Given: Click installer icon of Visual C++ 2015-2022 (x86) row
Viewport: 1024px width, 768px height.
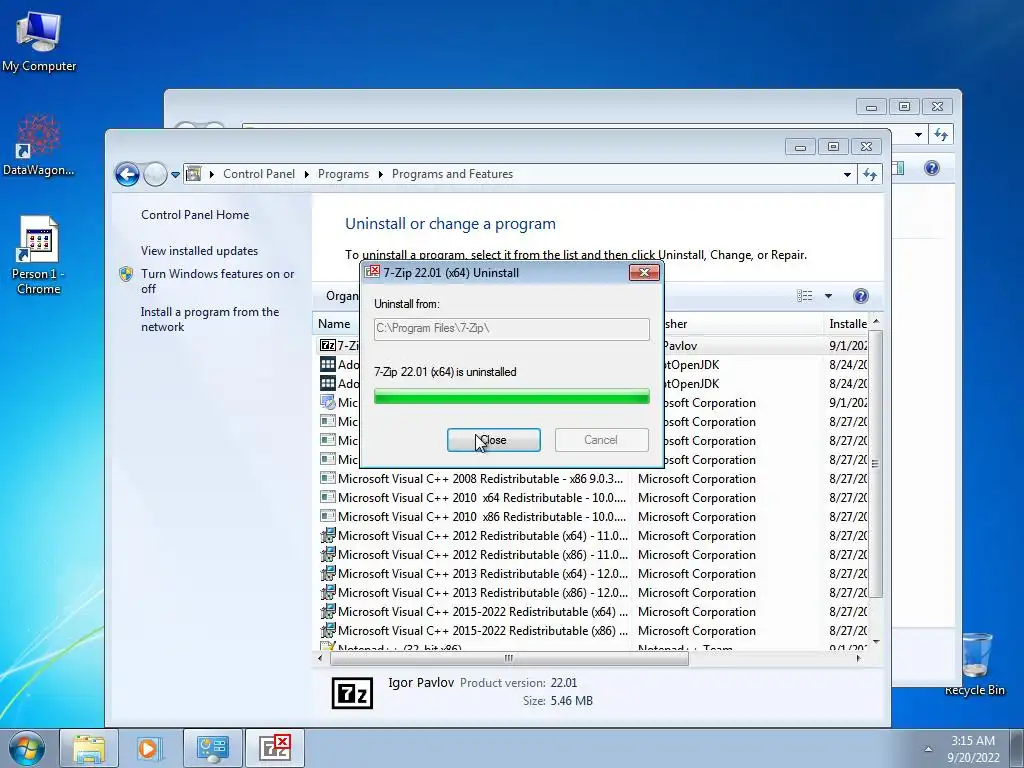Looking at the screenshot, I should [x=328, y=630].
